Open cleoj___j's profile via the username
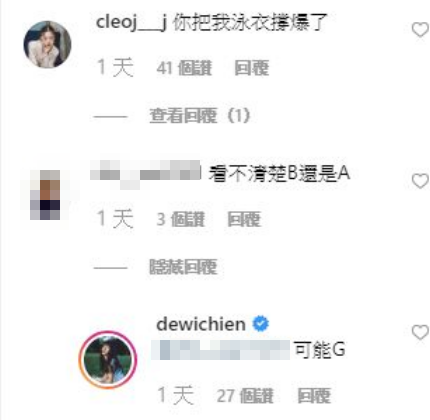 click(x=131, y=22)
